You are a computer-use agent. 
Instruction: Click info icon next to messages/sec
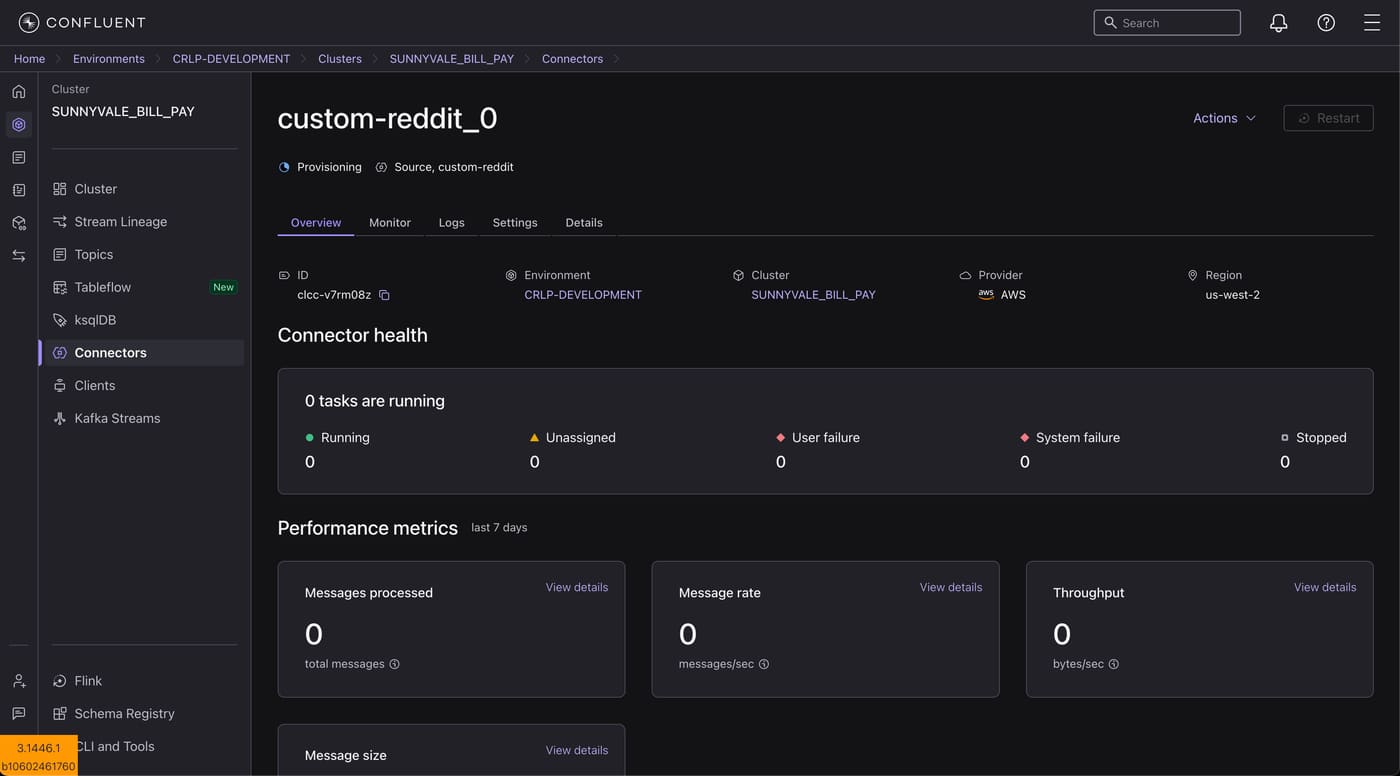click(764, 664)
